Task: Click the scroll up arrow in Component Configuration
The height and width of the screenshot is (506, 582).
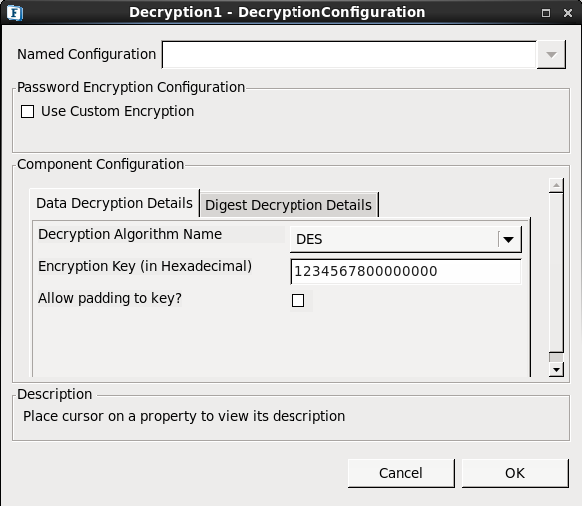Action: (556, 185)
